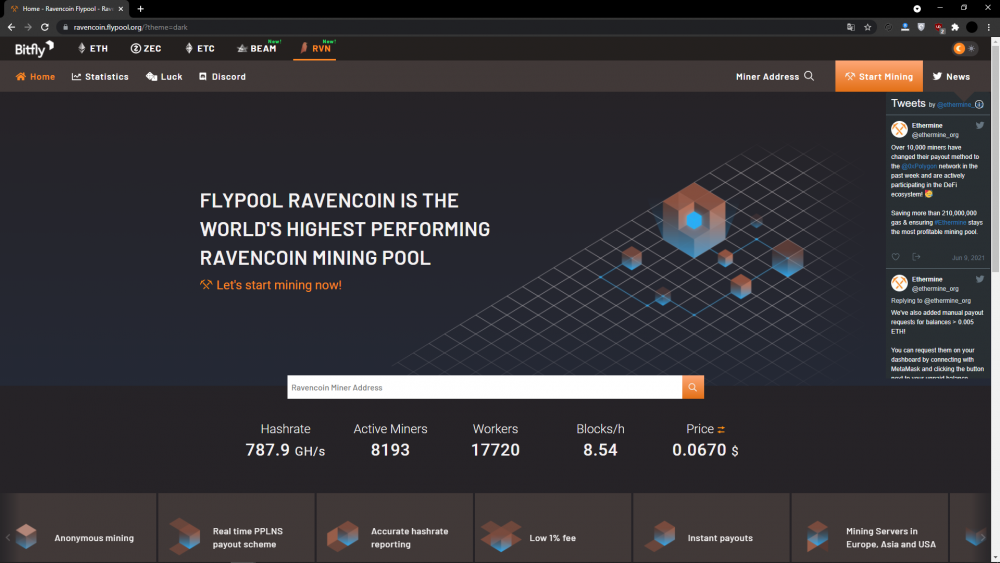
Task: Toggle the price currency swap icon
Action: click(x=721, y=430)
